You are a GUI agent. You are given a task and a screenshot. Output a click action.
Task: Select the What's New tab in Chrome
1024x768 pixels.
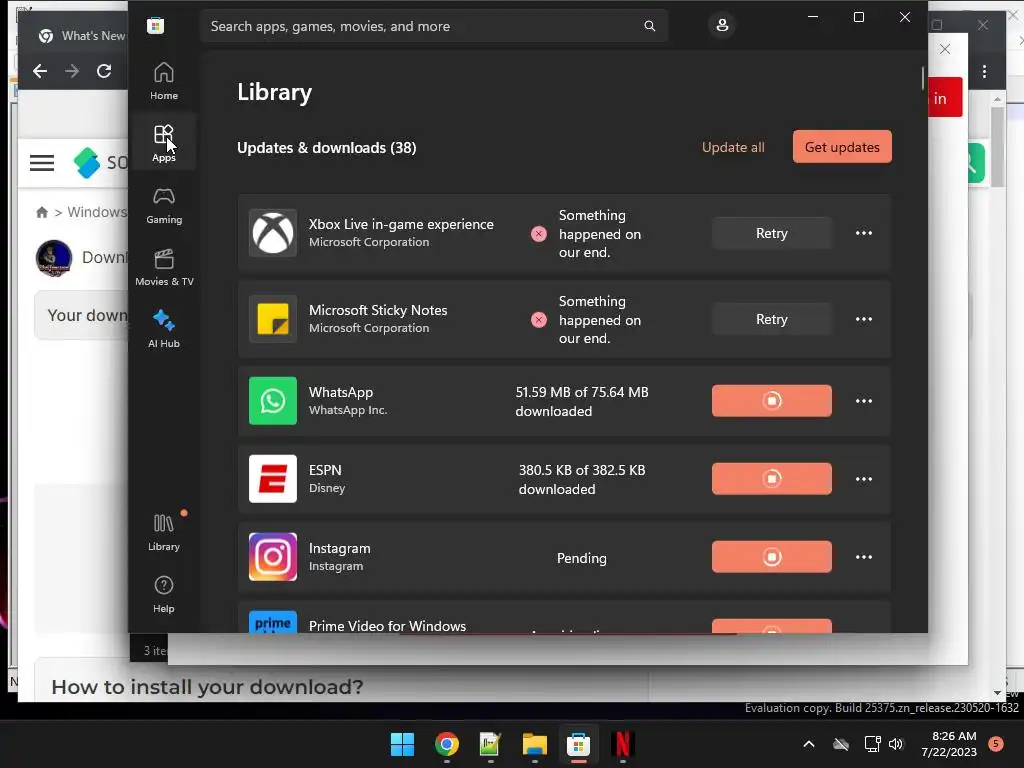point(82,36)
